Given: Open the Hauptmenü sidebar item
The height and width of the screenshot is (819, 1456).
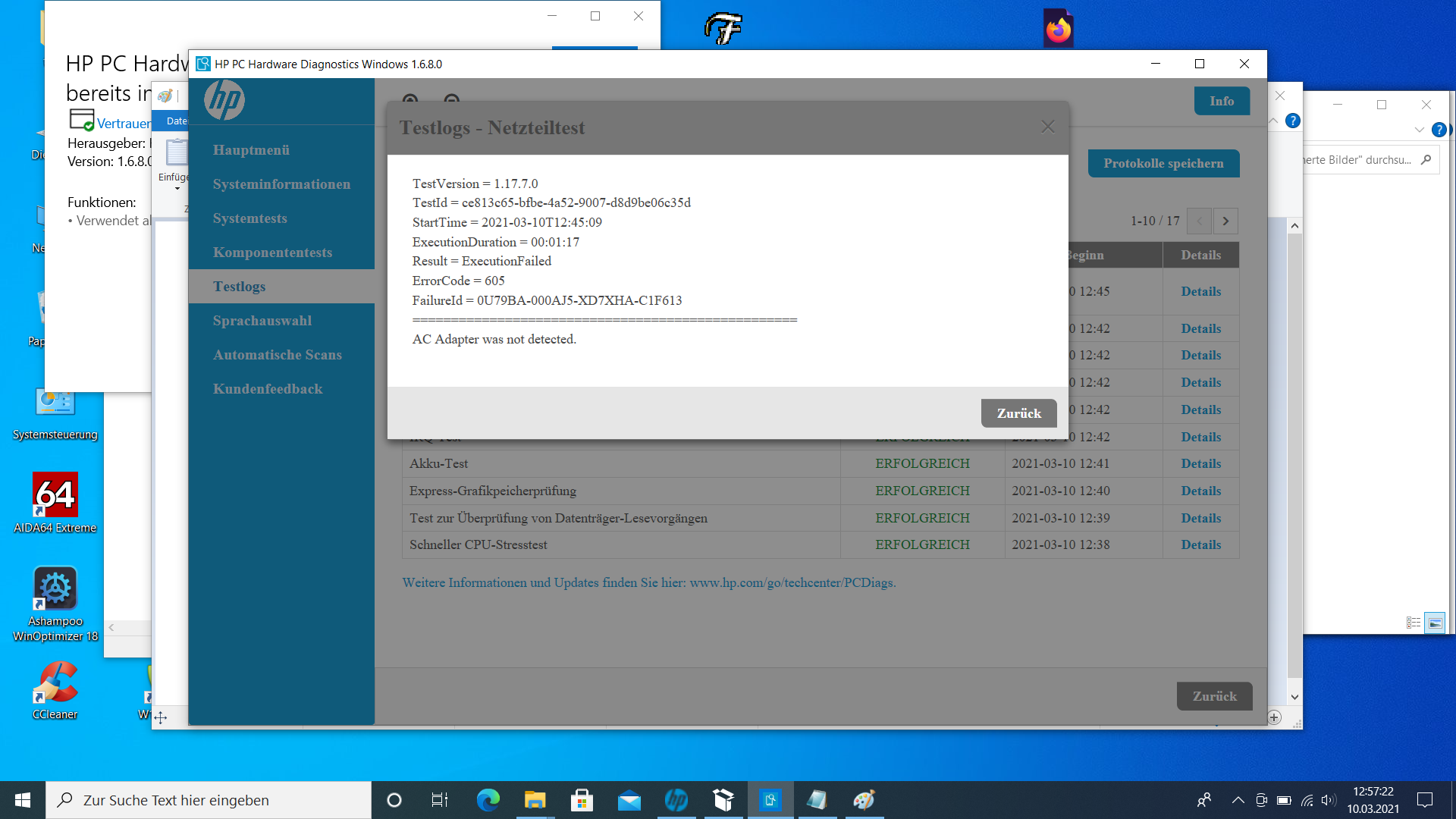Looking at the screenshot, I should 251,150.
